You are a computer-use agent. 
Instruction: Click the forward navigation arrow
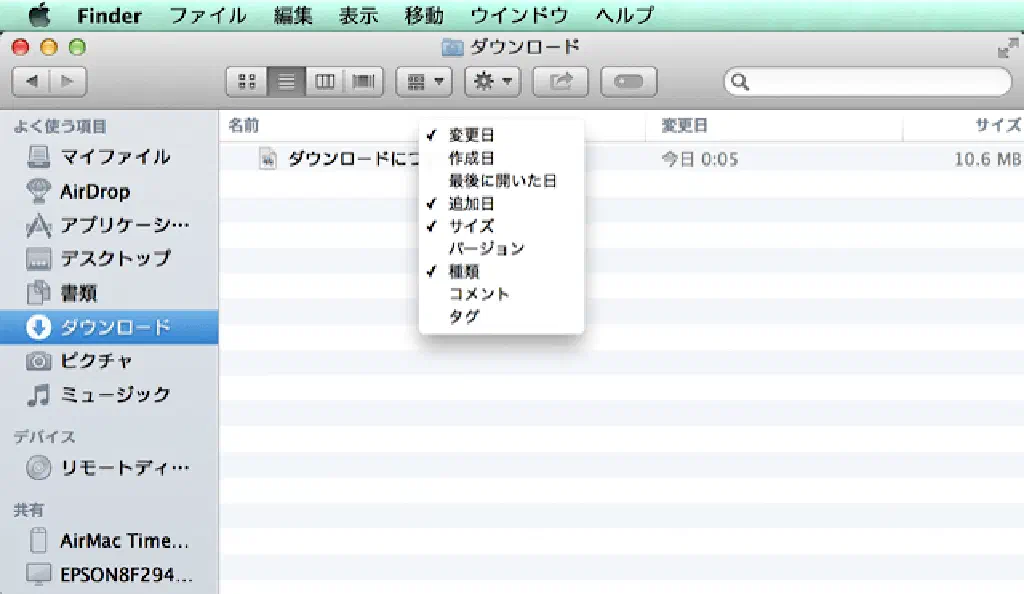point(68,82)
